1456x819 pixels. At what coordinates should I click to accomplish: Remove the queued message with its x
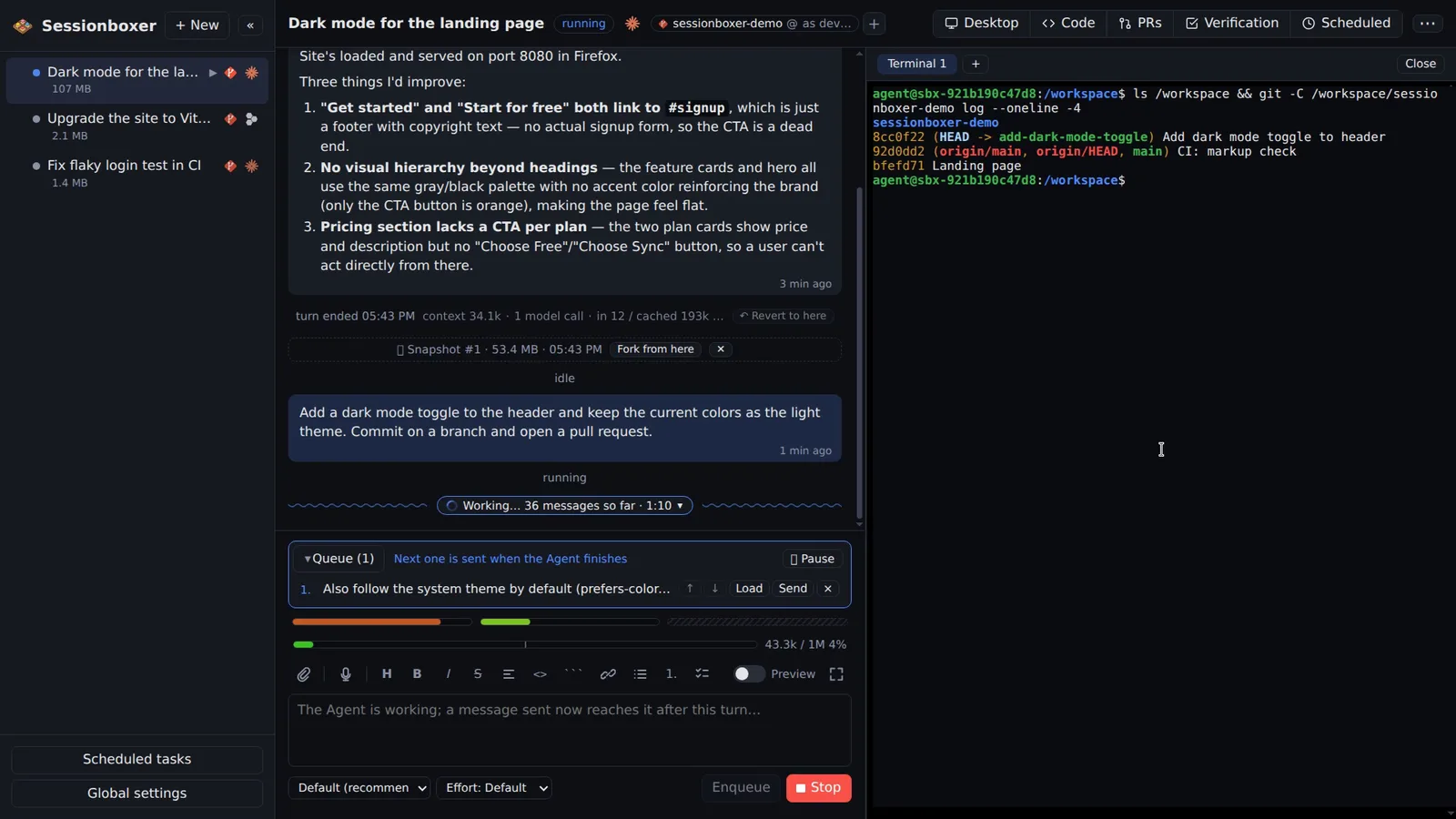tap(828, 589)
